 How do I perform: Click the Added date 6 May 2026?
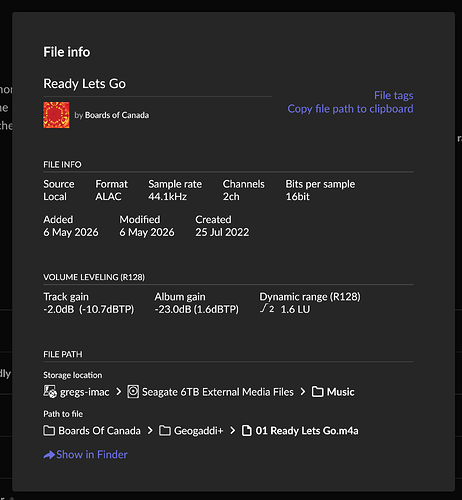pos(71,232)
